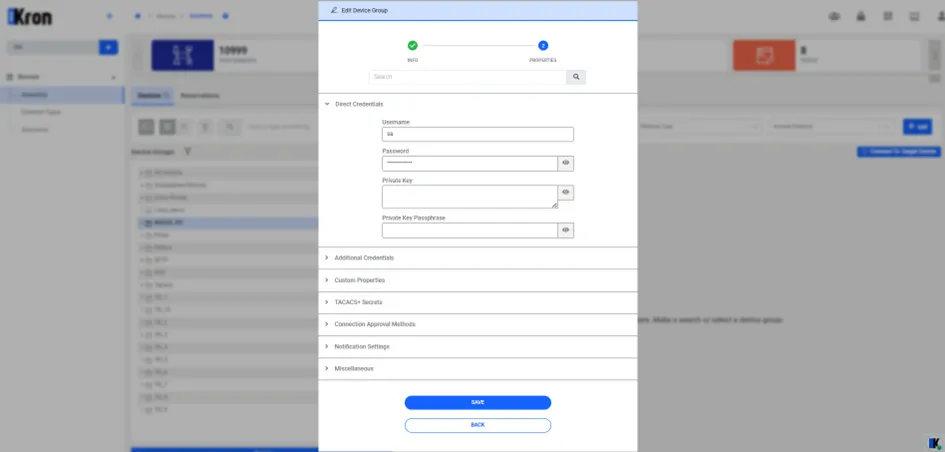
Task: Click the blue plus button beside sidebar search
Action: pos(108,48)
